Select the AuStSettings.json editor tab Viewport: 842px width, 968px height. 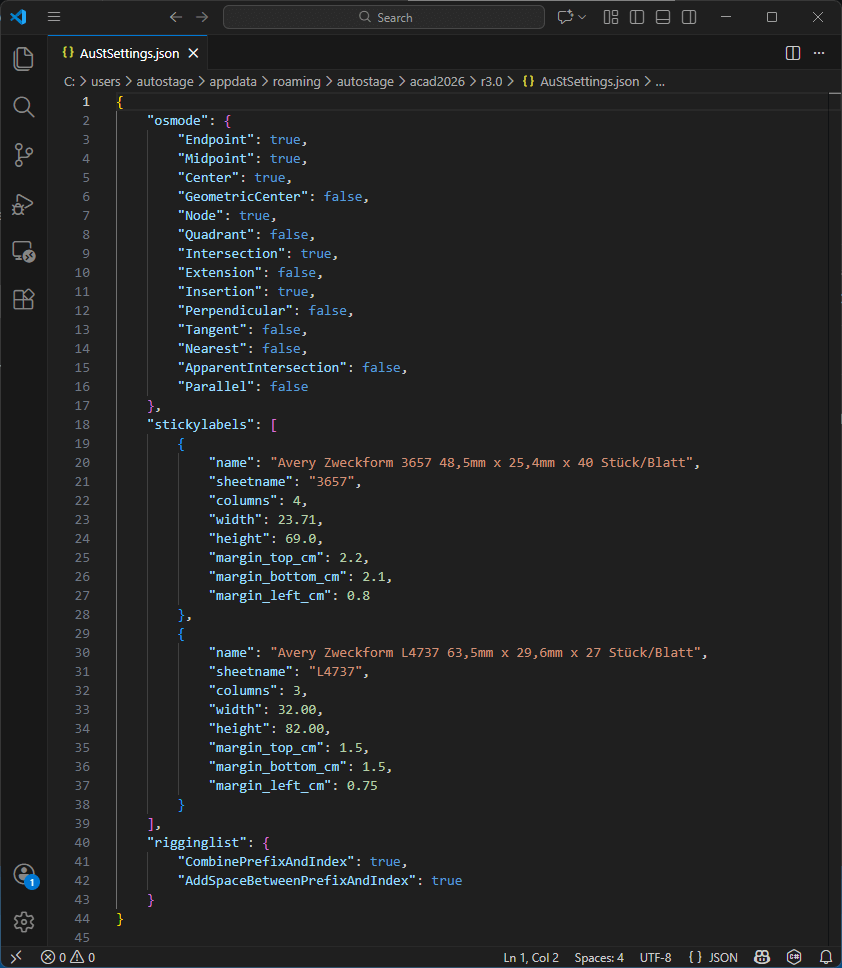click(128, 53)
